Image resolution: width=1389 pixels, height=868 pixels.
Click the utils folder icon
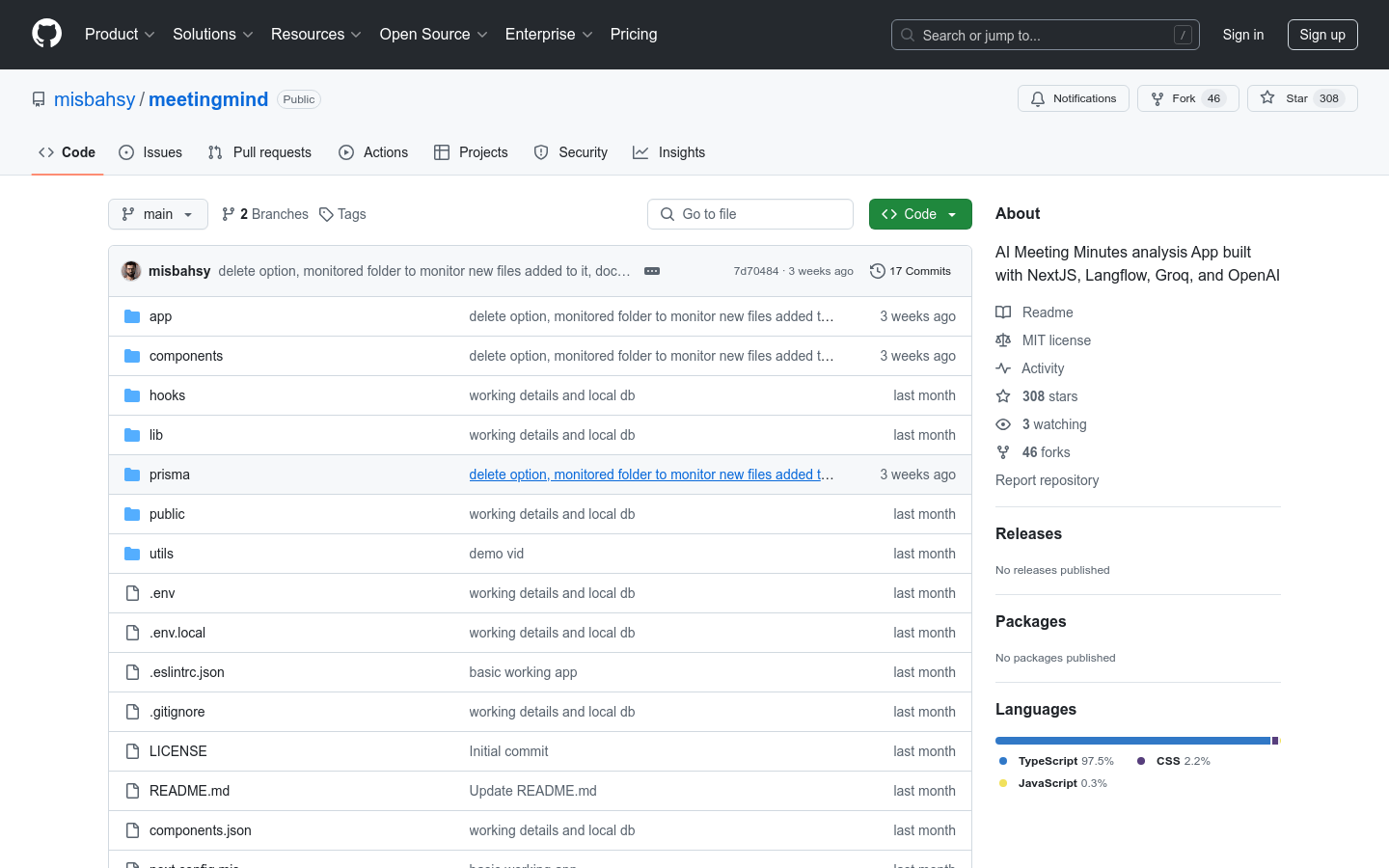coord(132,554)
